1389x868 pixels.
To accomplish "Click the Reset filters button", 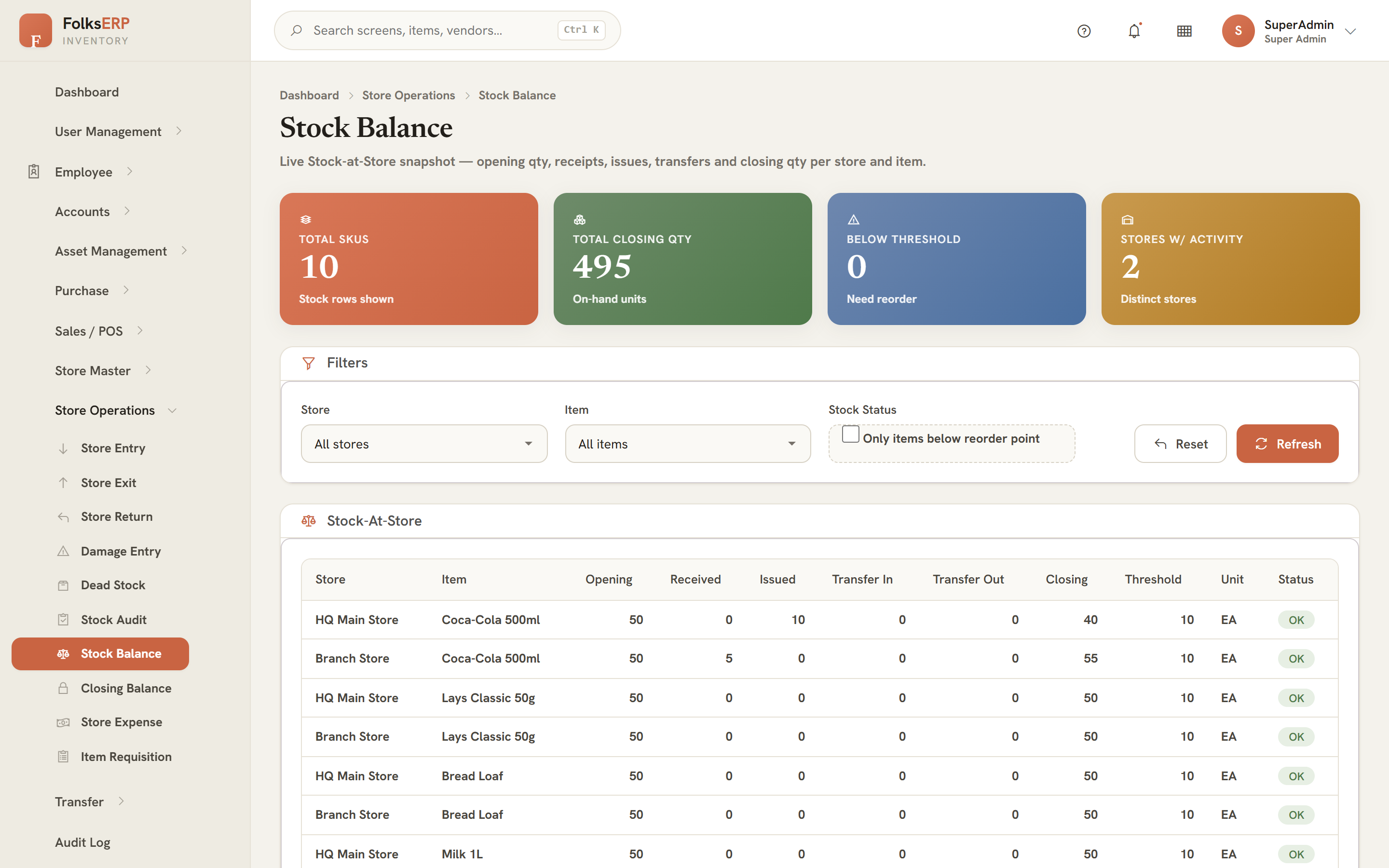I will pyautogui.click(x=1180, y=444).
